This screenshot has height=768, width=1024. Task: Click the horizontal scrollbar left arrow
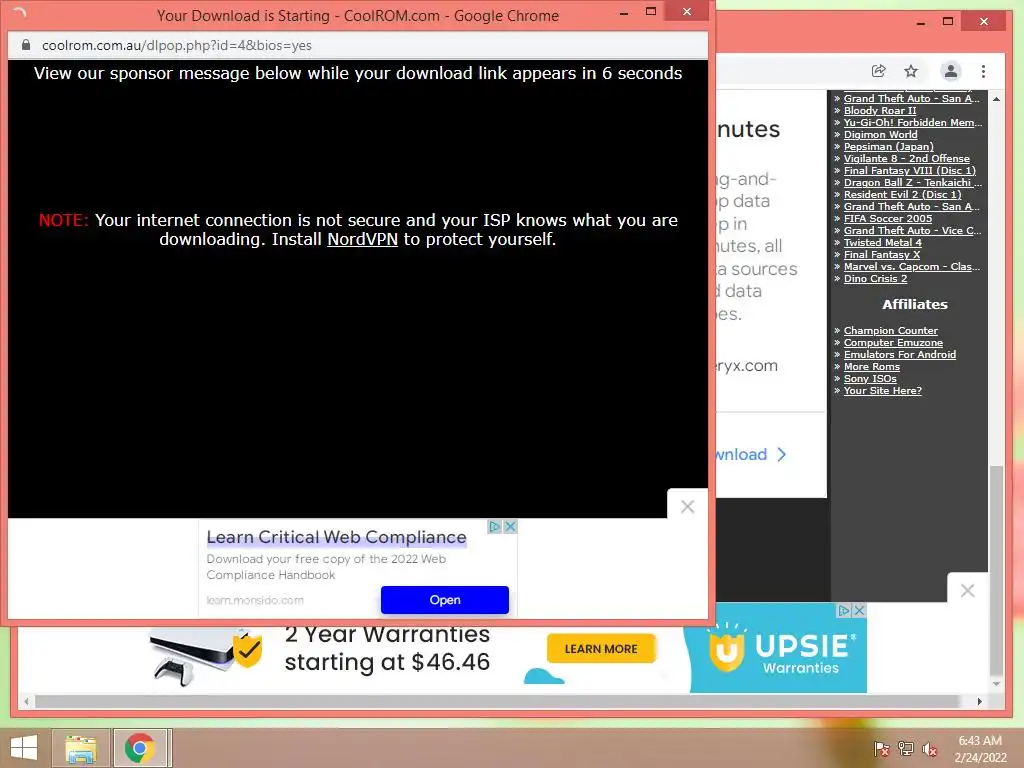(x=26, y=701)
